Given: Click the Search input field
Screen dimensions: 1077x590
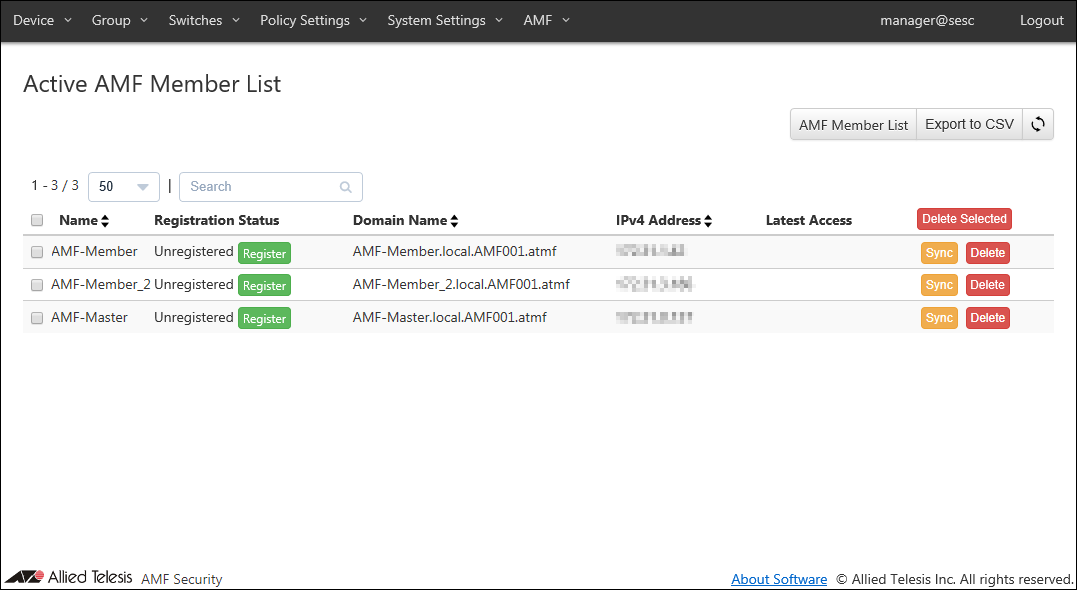Looking at the screenshot, I should pos(260,187).
